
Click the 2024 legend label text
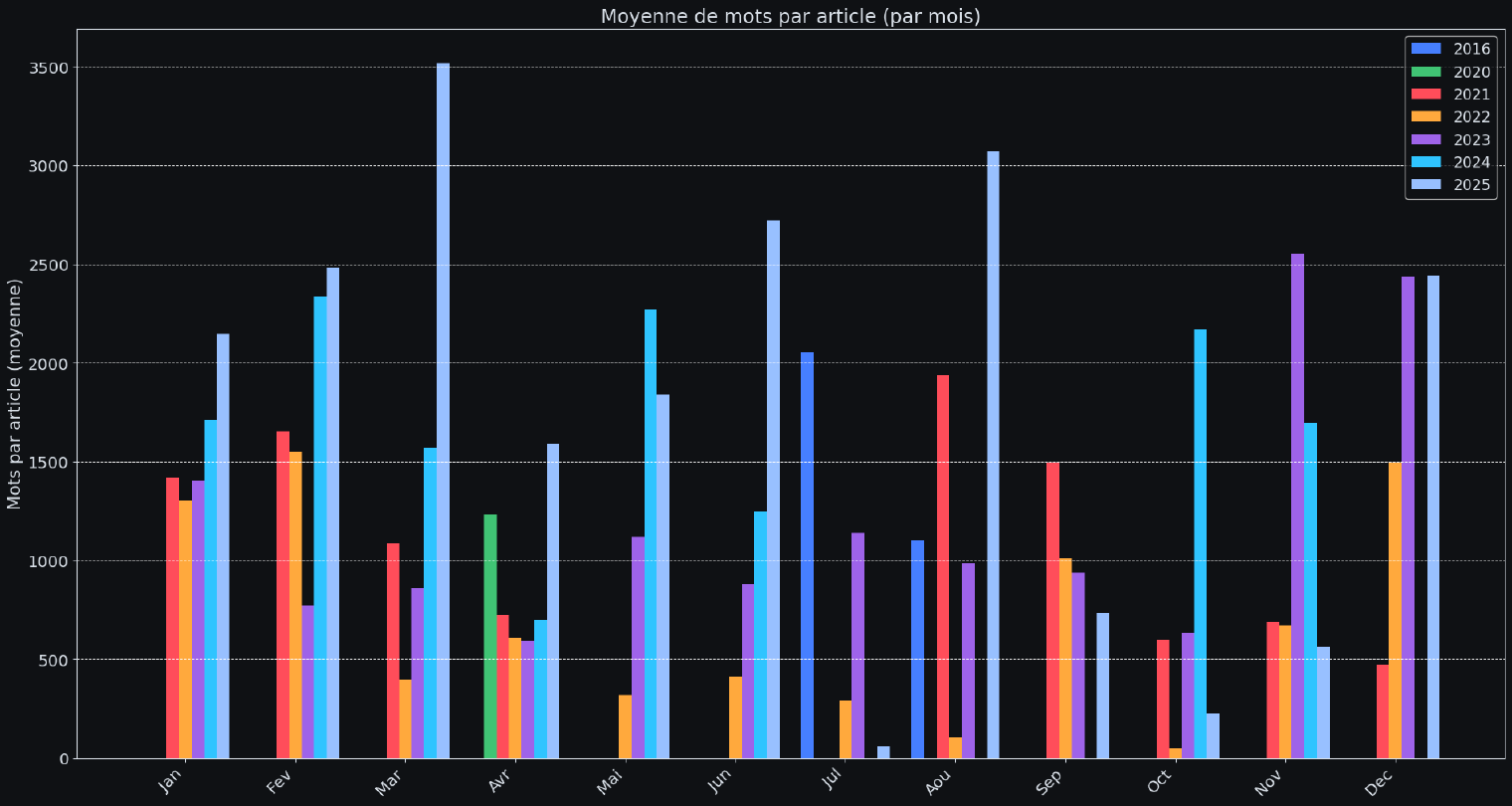coord(1471,163)
